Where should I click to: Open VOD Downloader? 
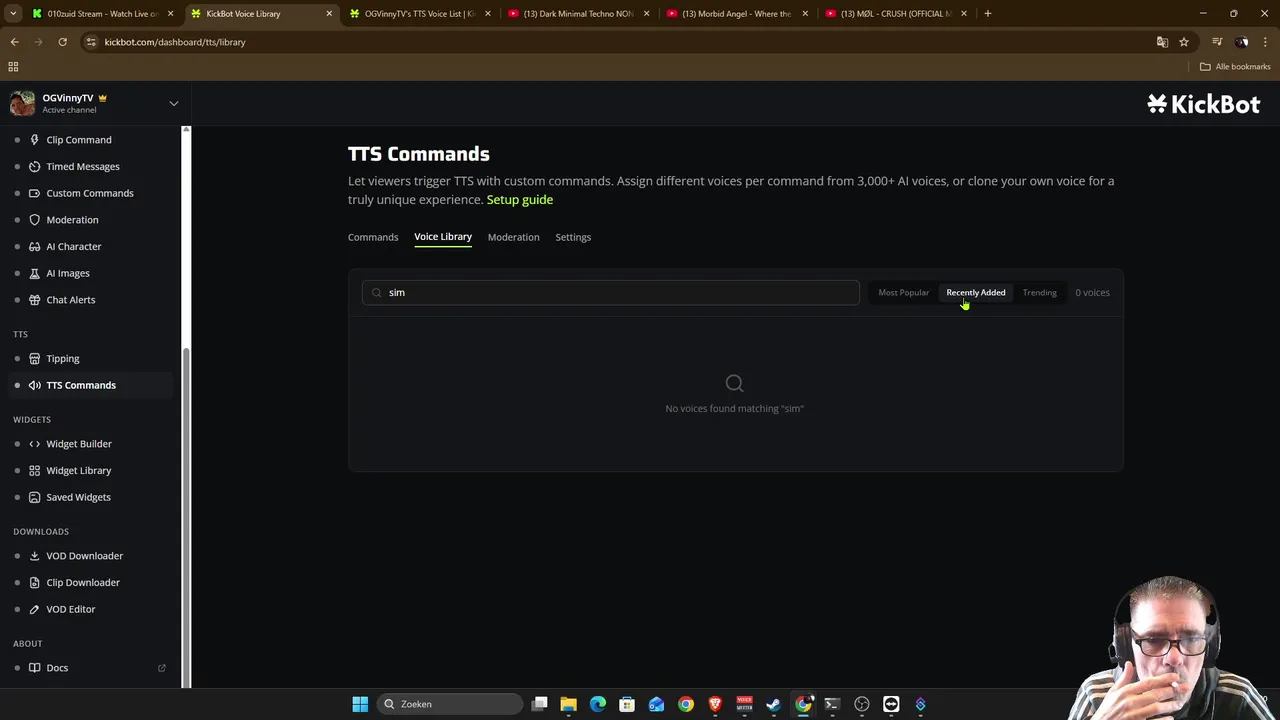[x=84, y=556]
